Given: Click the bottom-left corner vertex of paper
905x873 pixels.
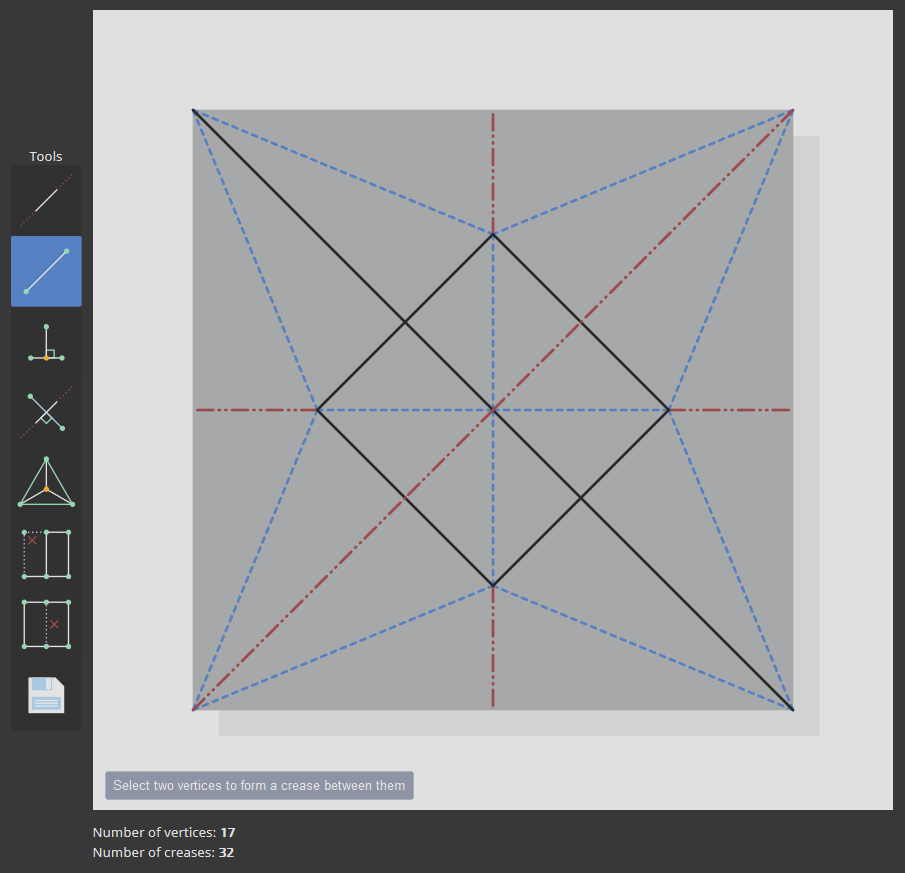Looking at the screenshot, I should tap(193, 710).
